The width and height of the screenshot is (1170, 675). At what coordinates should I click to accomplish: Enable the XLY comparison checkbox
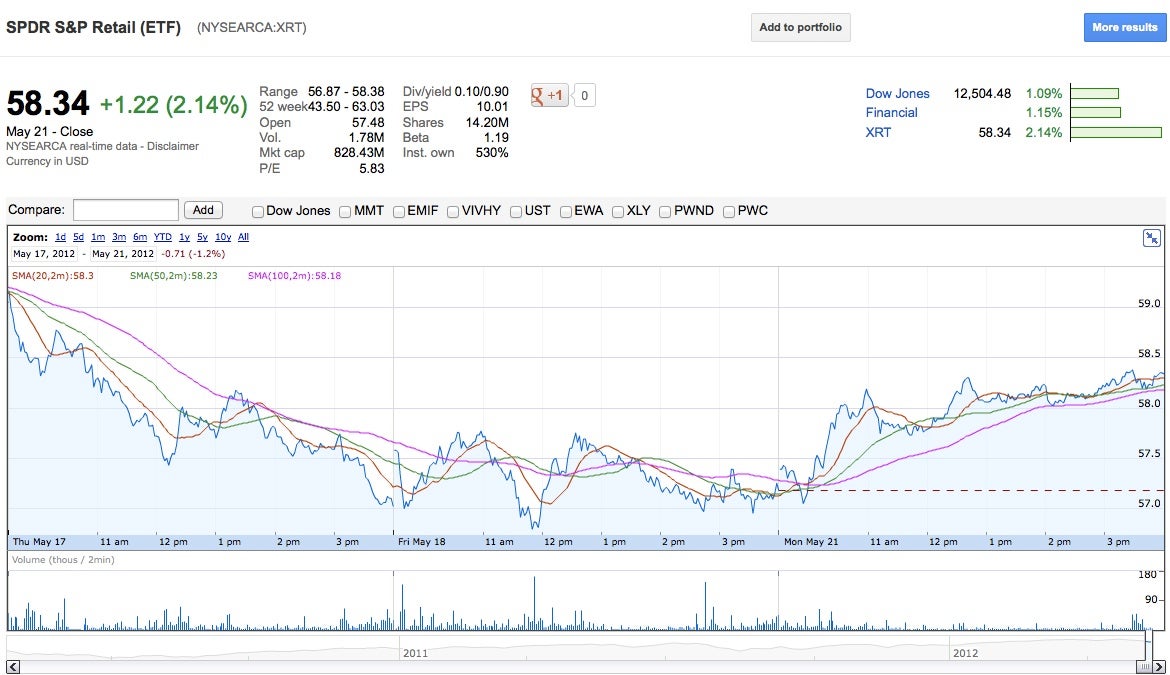[618, 212]
